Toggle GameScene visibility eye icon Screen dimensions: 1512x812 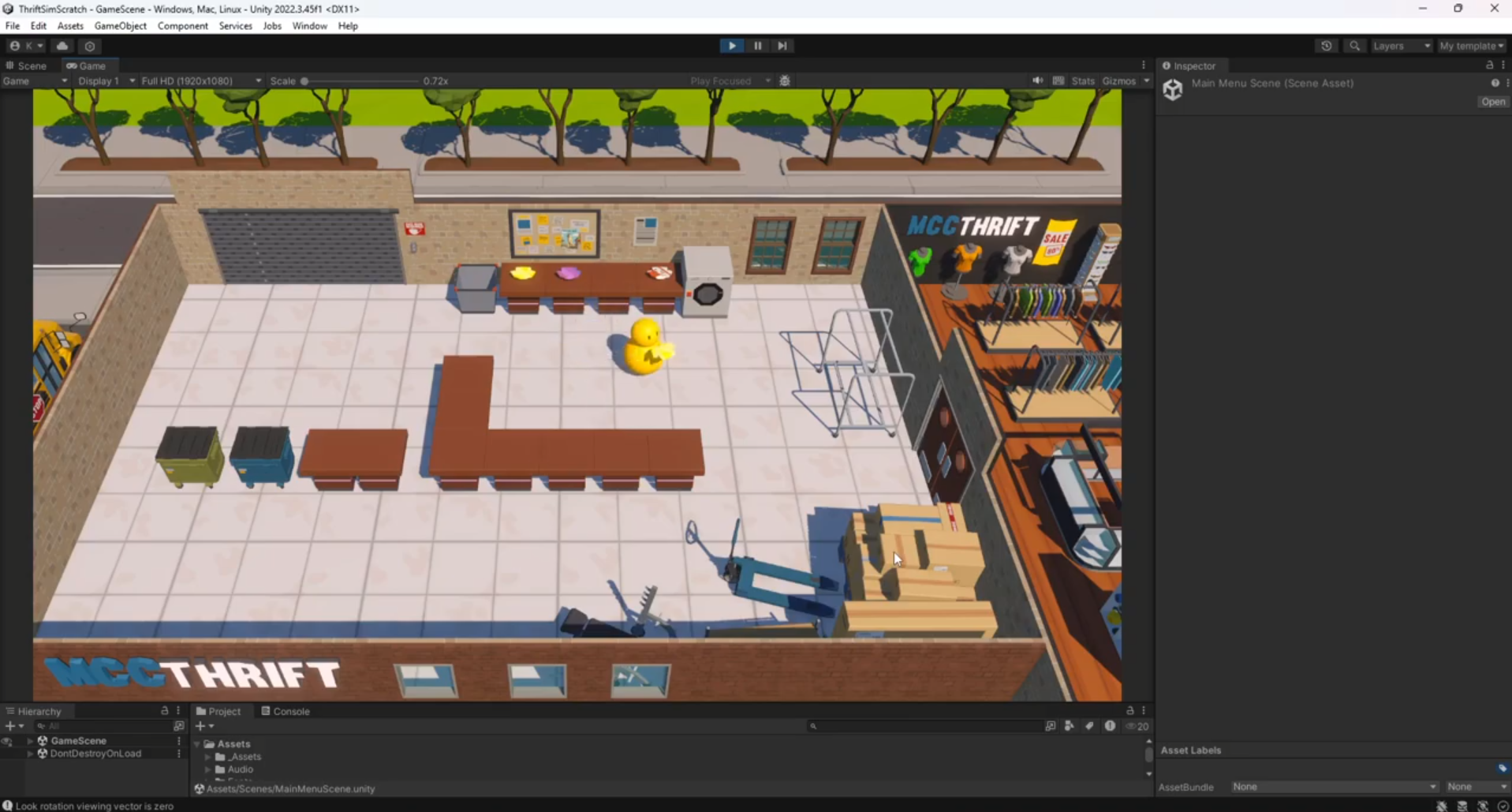(7, 742)
